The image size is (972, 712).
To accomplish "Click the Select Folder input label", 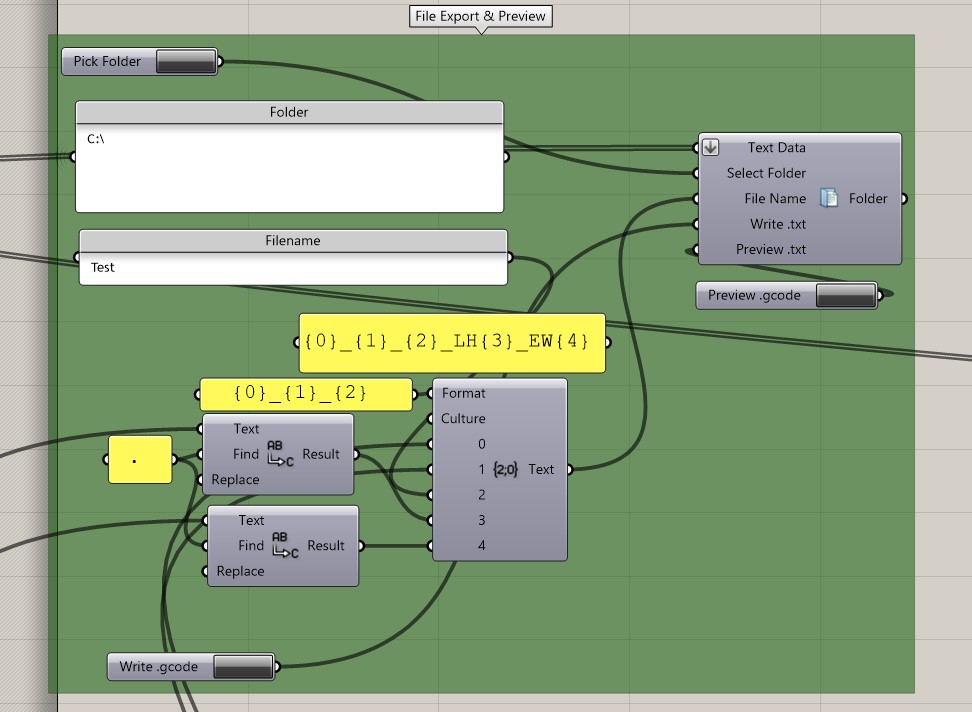I will point(765,173).
